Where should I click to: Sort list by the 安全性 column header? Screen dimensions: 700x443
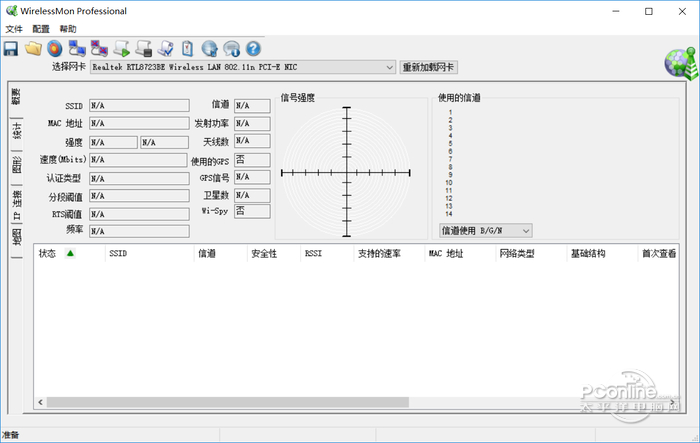pyautogui.click(x=274, y=254)
